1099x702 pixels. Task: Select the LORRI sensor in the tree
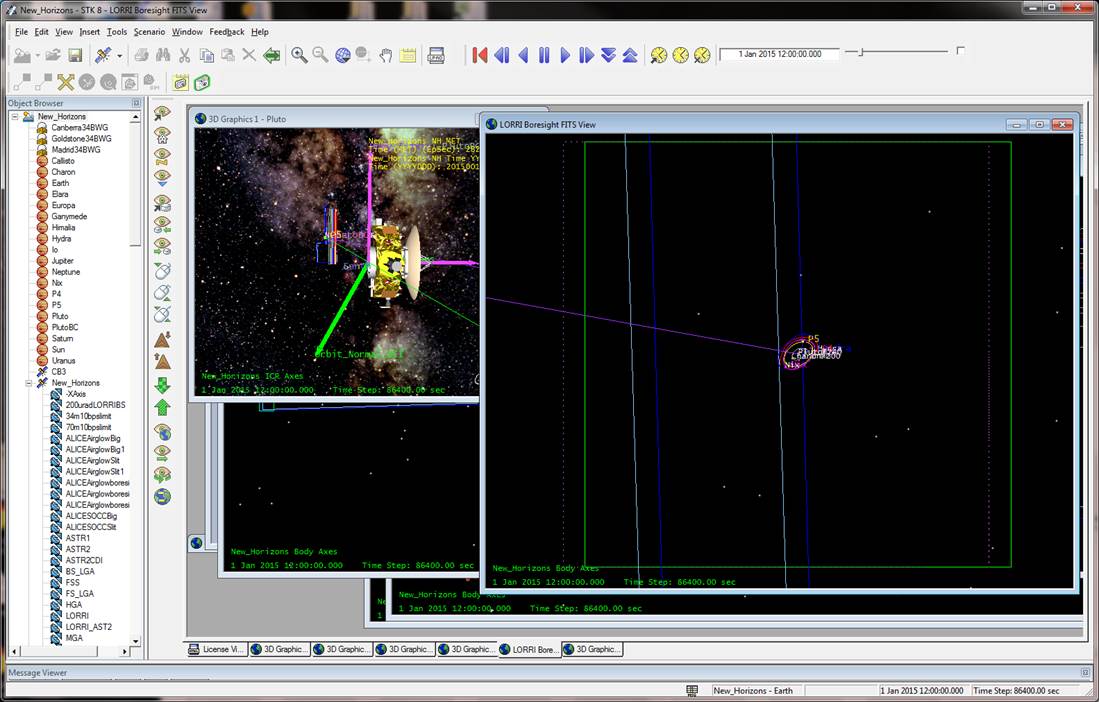[x=77, y=616]
